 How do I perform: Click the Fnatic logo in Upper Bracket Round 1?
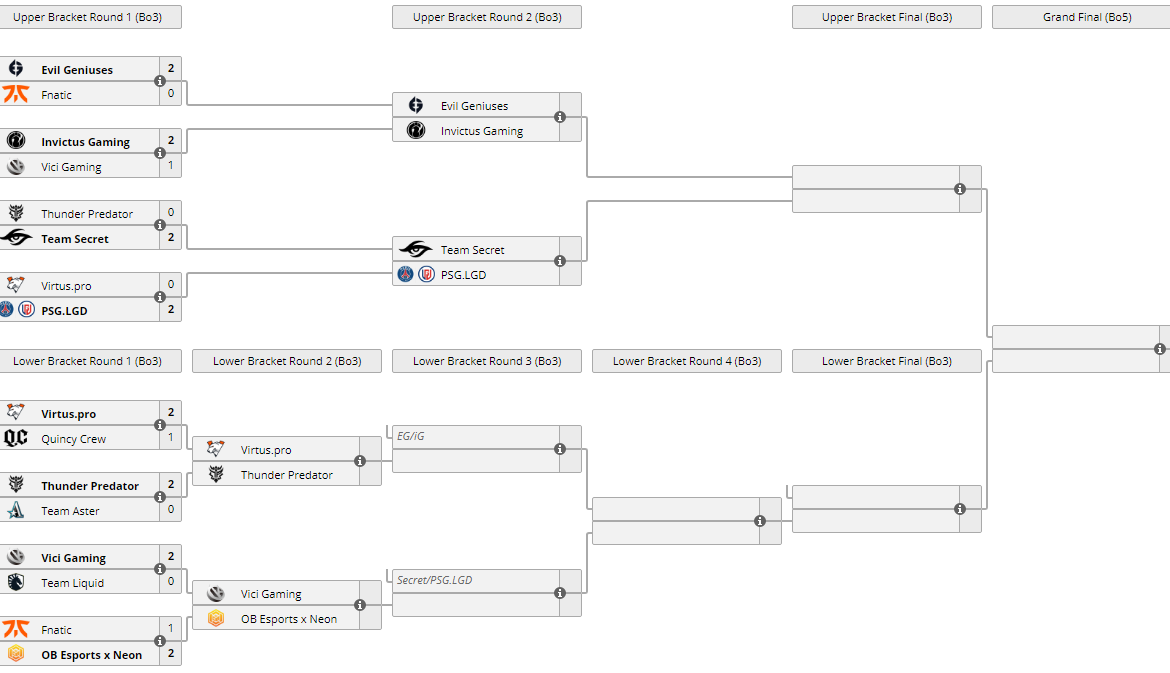tap(16, 94)
